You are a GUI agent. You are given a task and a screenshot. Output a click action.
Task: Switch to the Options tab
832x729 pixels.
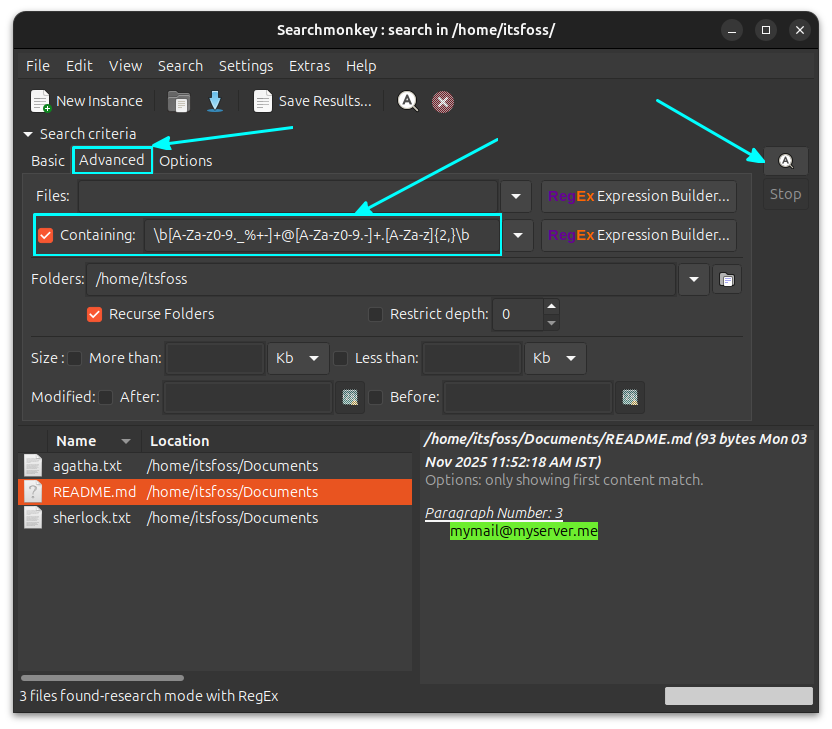(187, 160)
